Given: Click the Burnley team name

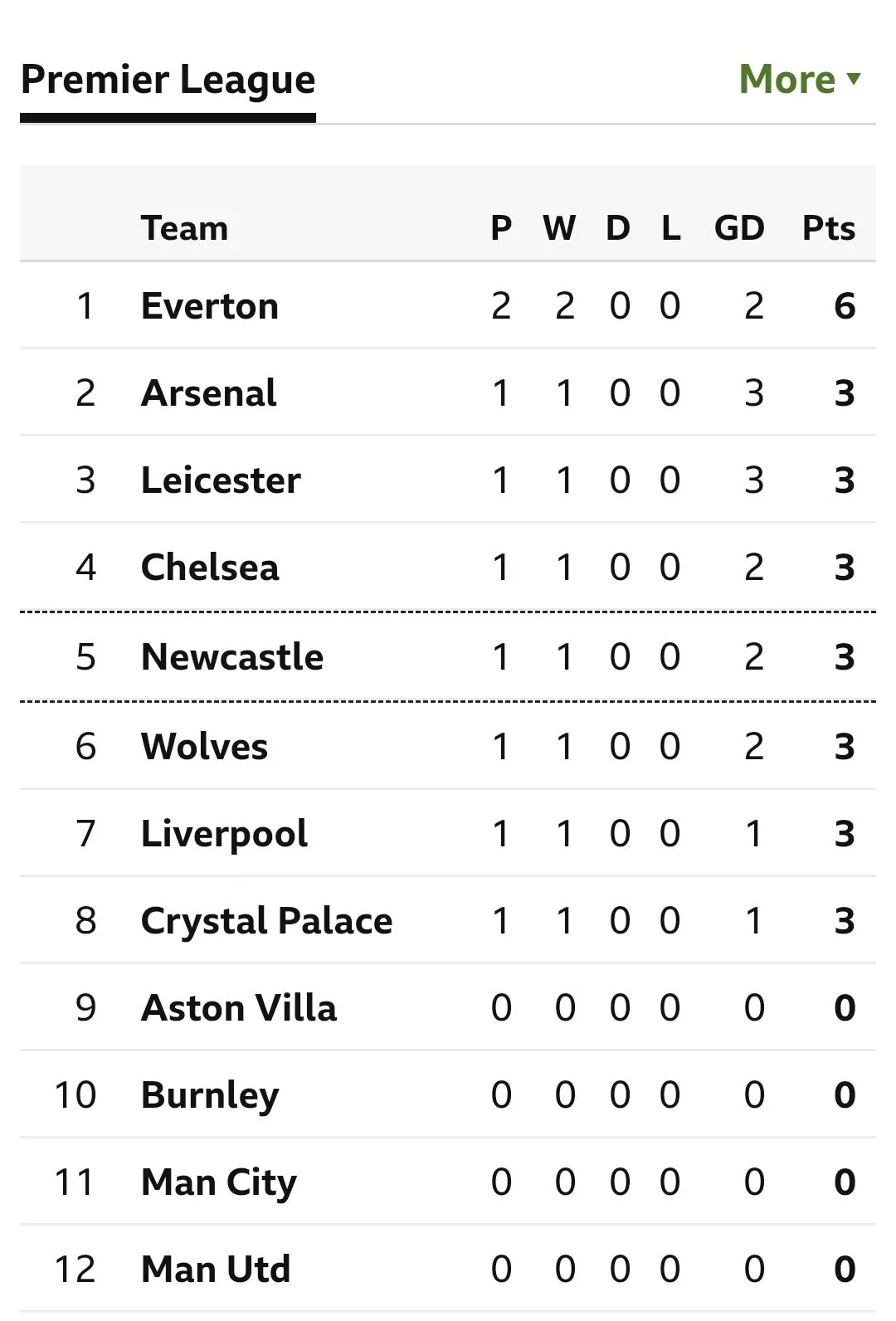Looking at the screenshot, I should [x=210, y=1095].
